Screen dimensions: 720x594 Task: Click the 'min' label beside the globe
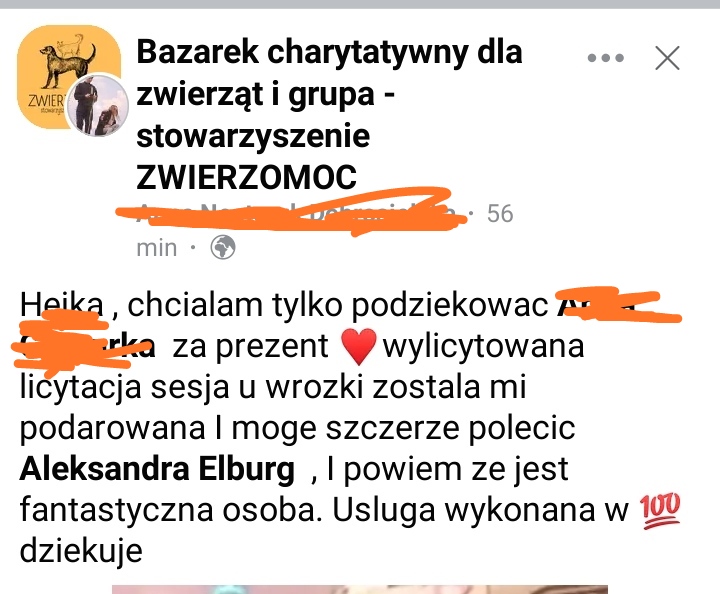click(x=157, y=248)
